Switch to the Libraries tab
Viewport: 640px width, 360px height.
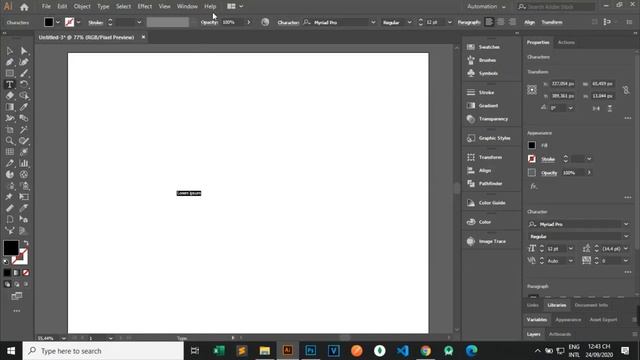[556, 305]
